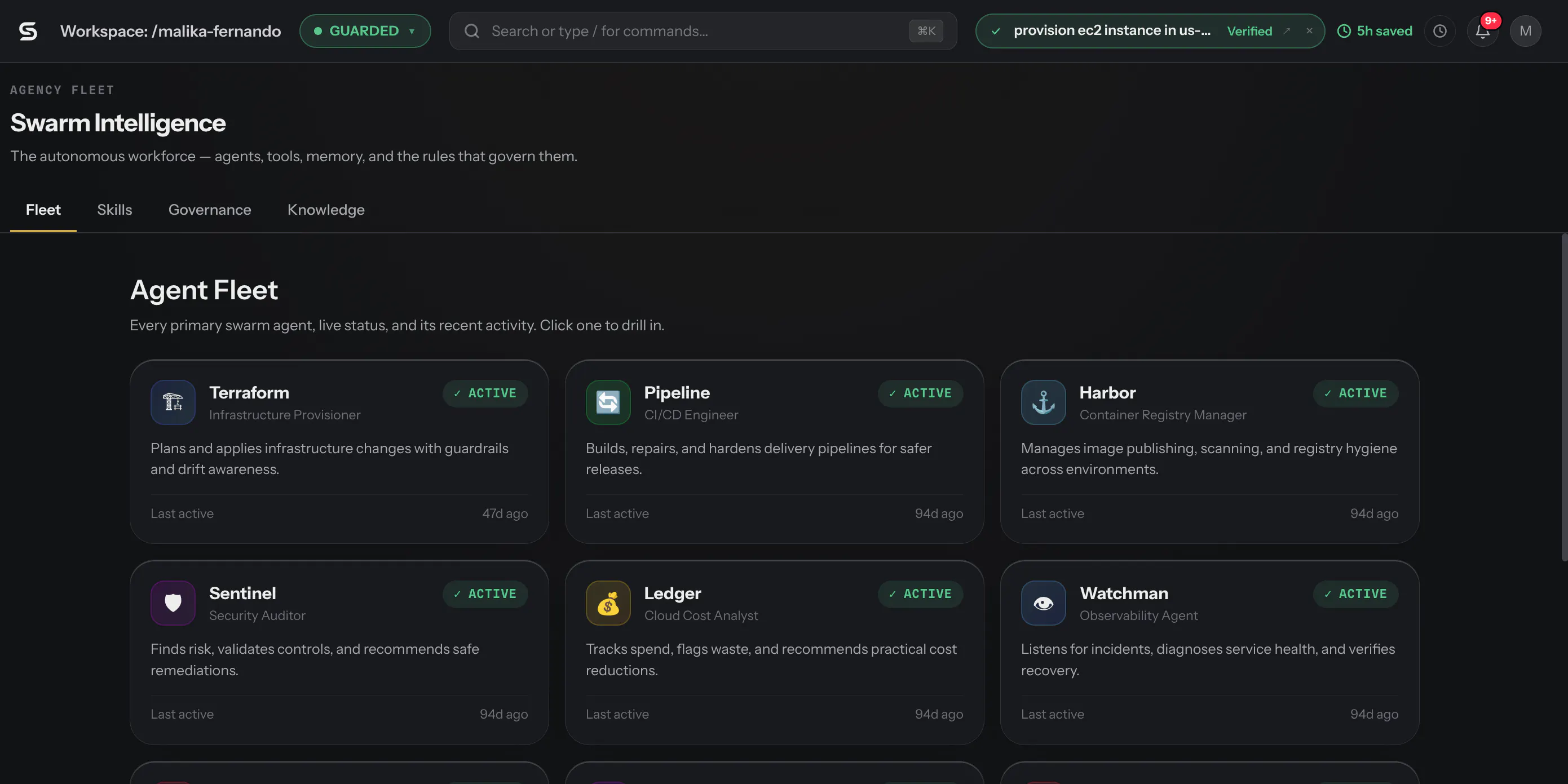Click the Terraform crane icon
The width and height of the screenshot is (1568, 784).
tap(173, 402)
